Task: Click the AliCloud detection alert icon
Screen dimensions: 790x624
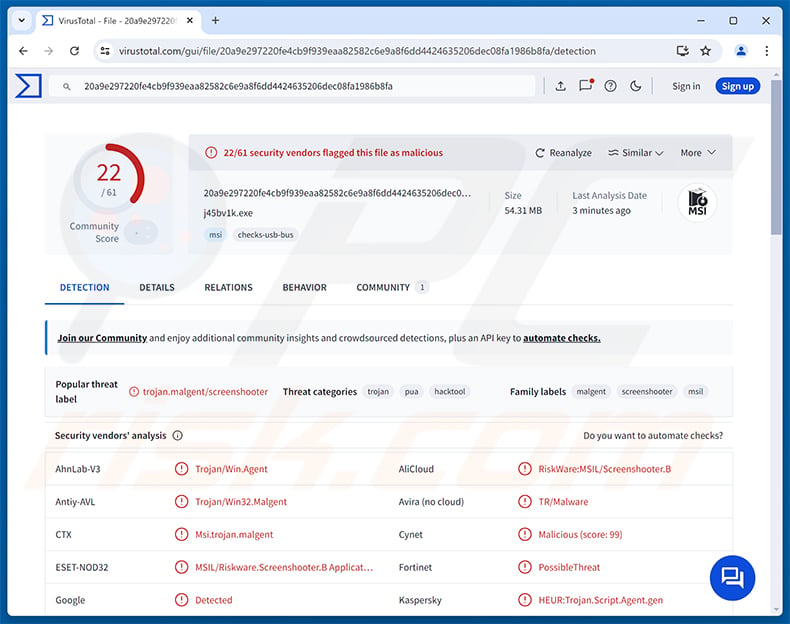Action: click(x=525, y=469)
